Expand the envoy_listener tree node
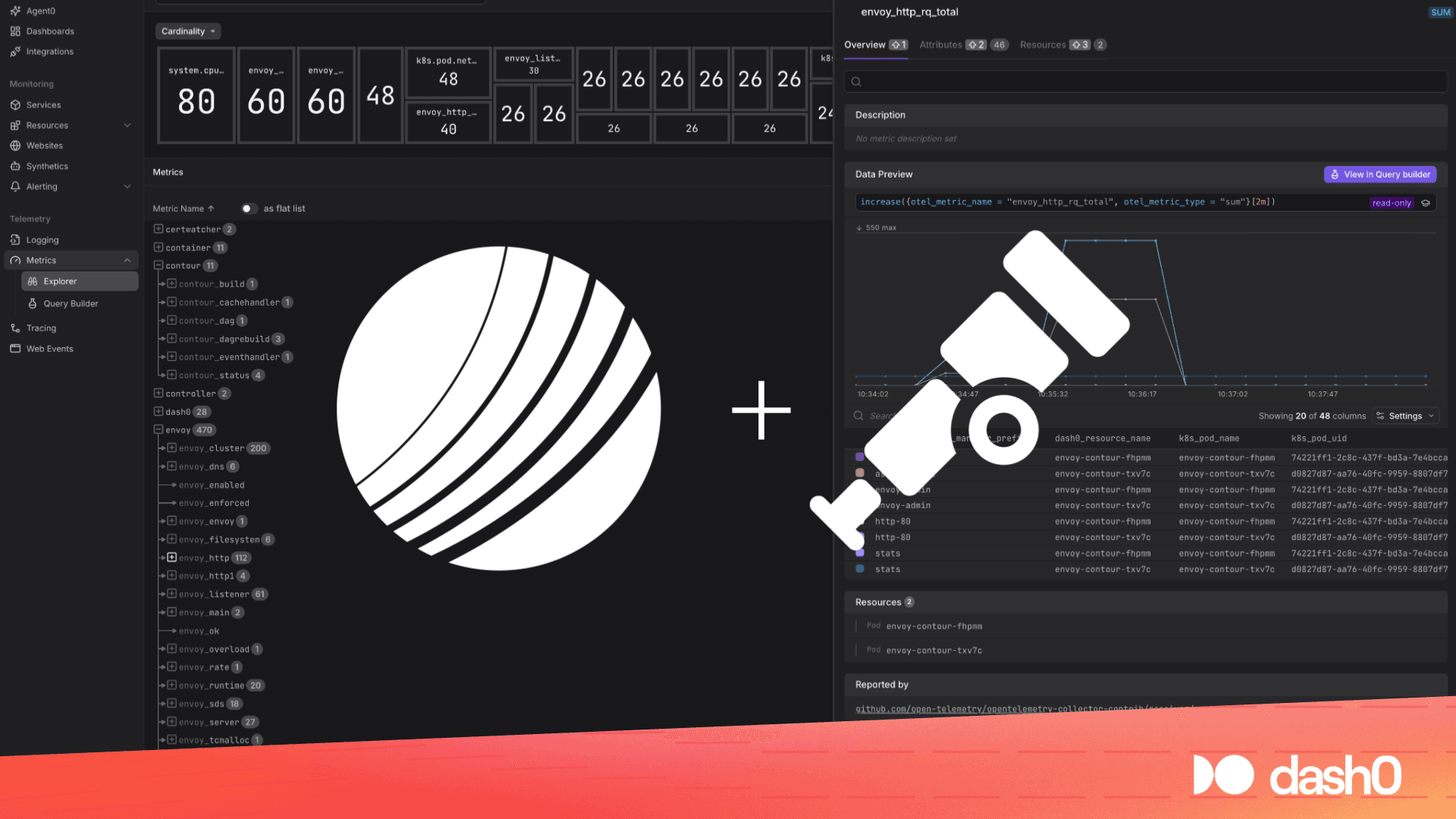Image resolution: width=1456 pixels, height=819 pixels. pos(172,594)
